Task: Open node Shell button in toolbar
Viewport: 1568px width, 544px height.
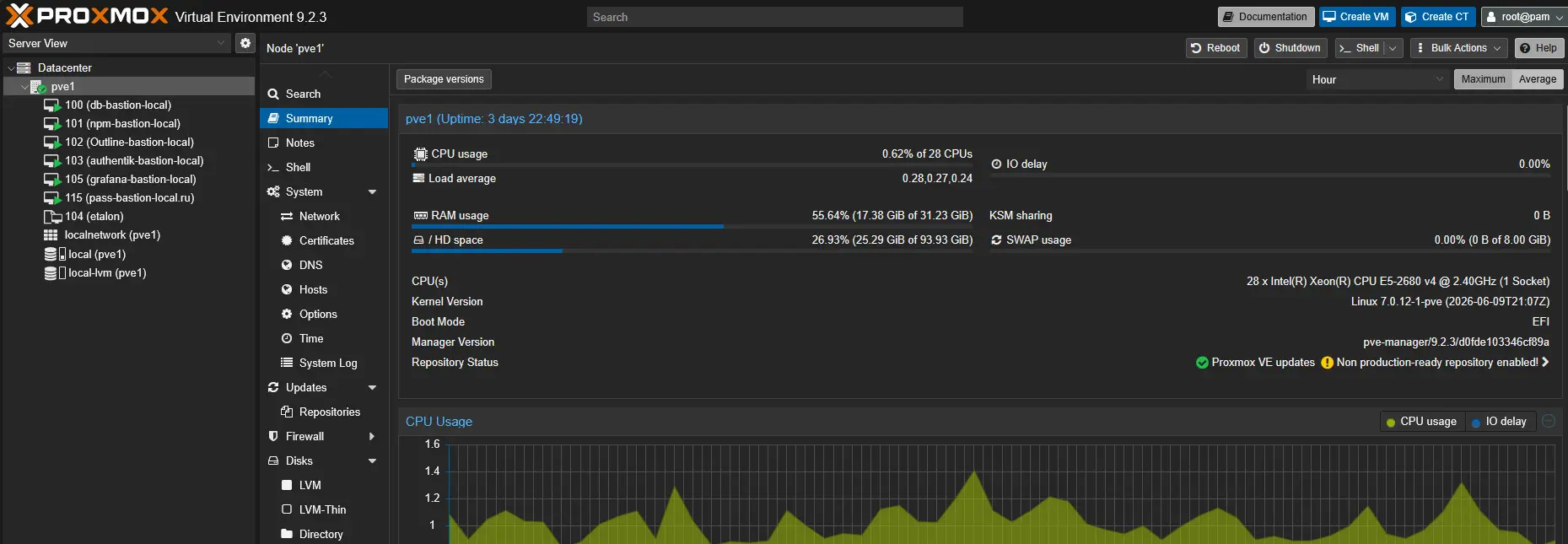Action: click(x=1360, y=48)
